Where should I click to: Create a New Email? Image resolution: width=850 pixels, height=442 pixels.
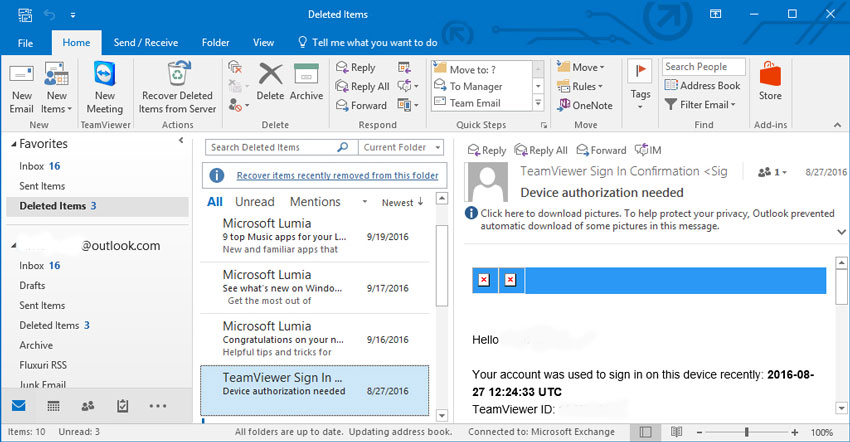(22, 89)
